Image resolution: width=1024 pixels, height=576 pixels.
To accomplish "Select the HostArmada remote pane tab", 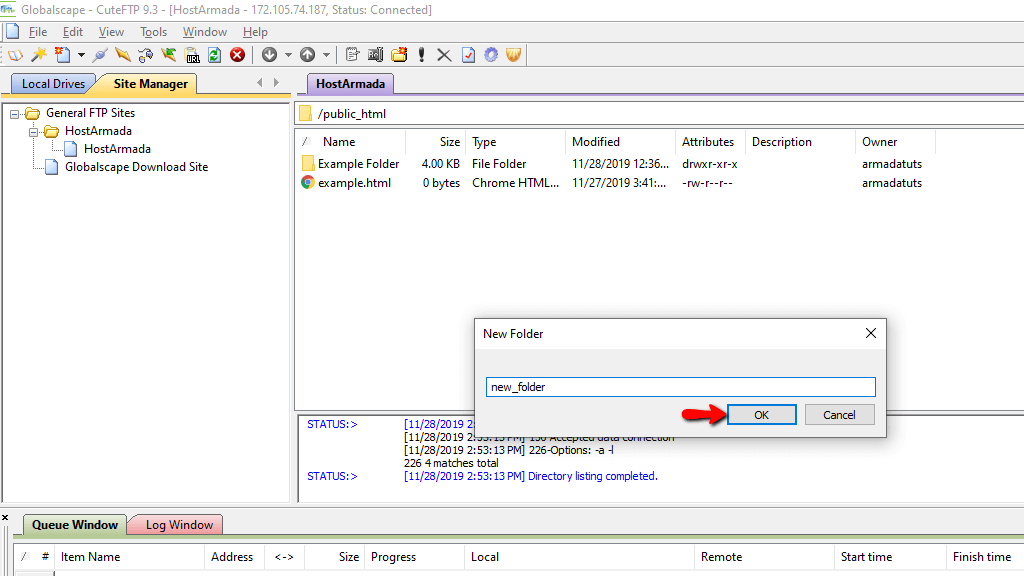I will (x=350, y=84).
